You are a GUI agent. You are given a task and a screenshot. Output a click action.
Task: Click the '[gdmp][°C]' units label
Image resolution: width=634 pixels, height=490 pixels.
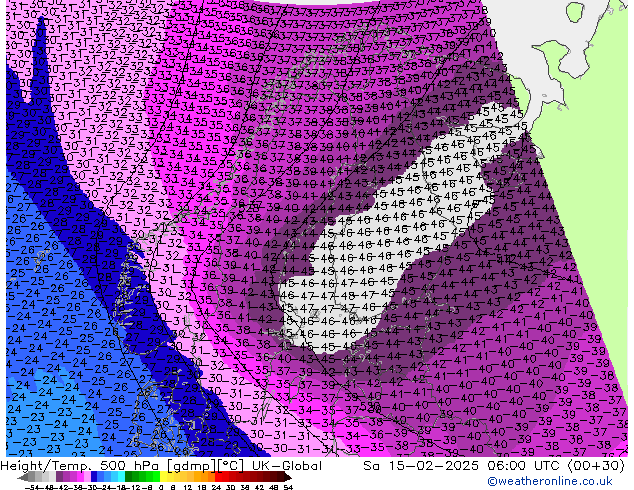[206, 466]
